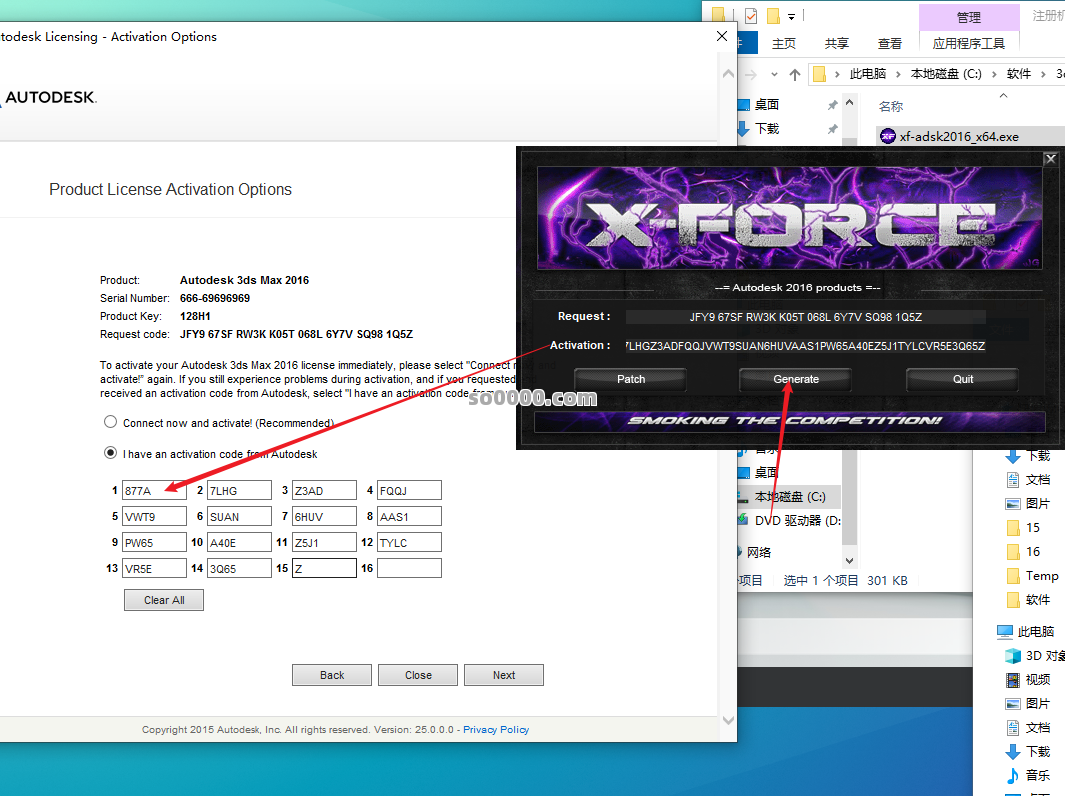Choose I have an activation code option
Screen dimensions: 1065x796
[x=110, y=454]
